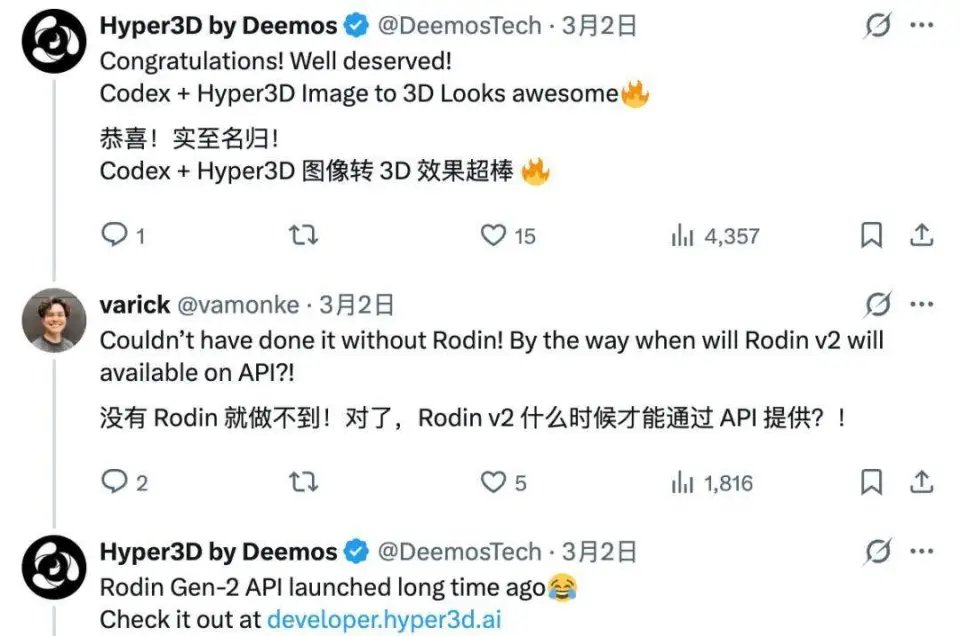Retweet the Hyper3D congratulations tweet
The image size is (960, 636).
pos(304,235)
